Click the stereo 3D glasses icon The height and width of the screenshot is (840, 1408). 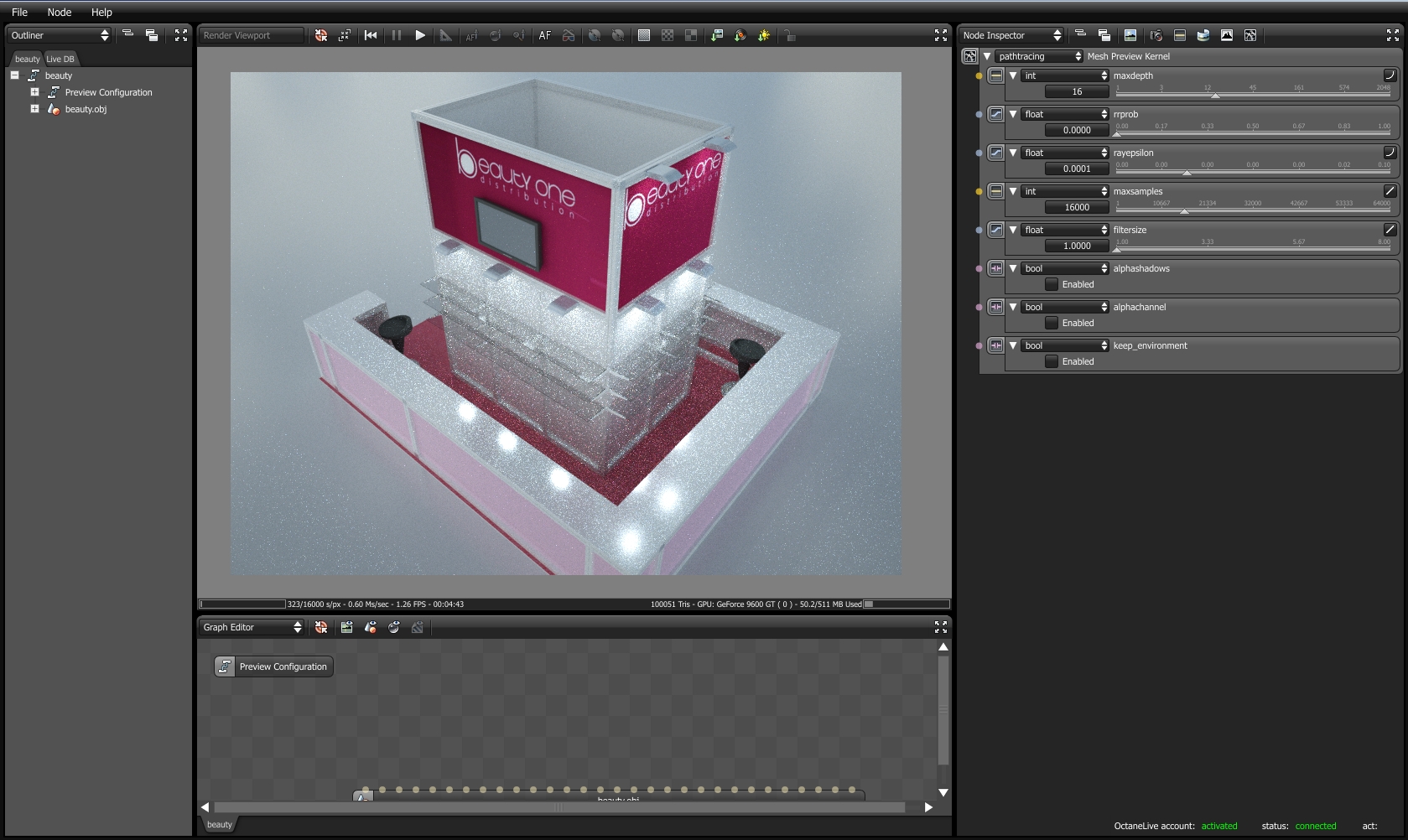569,35
